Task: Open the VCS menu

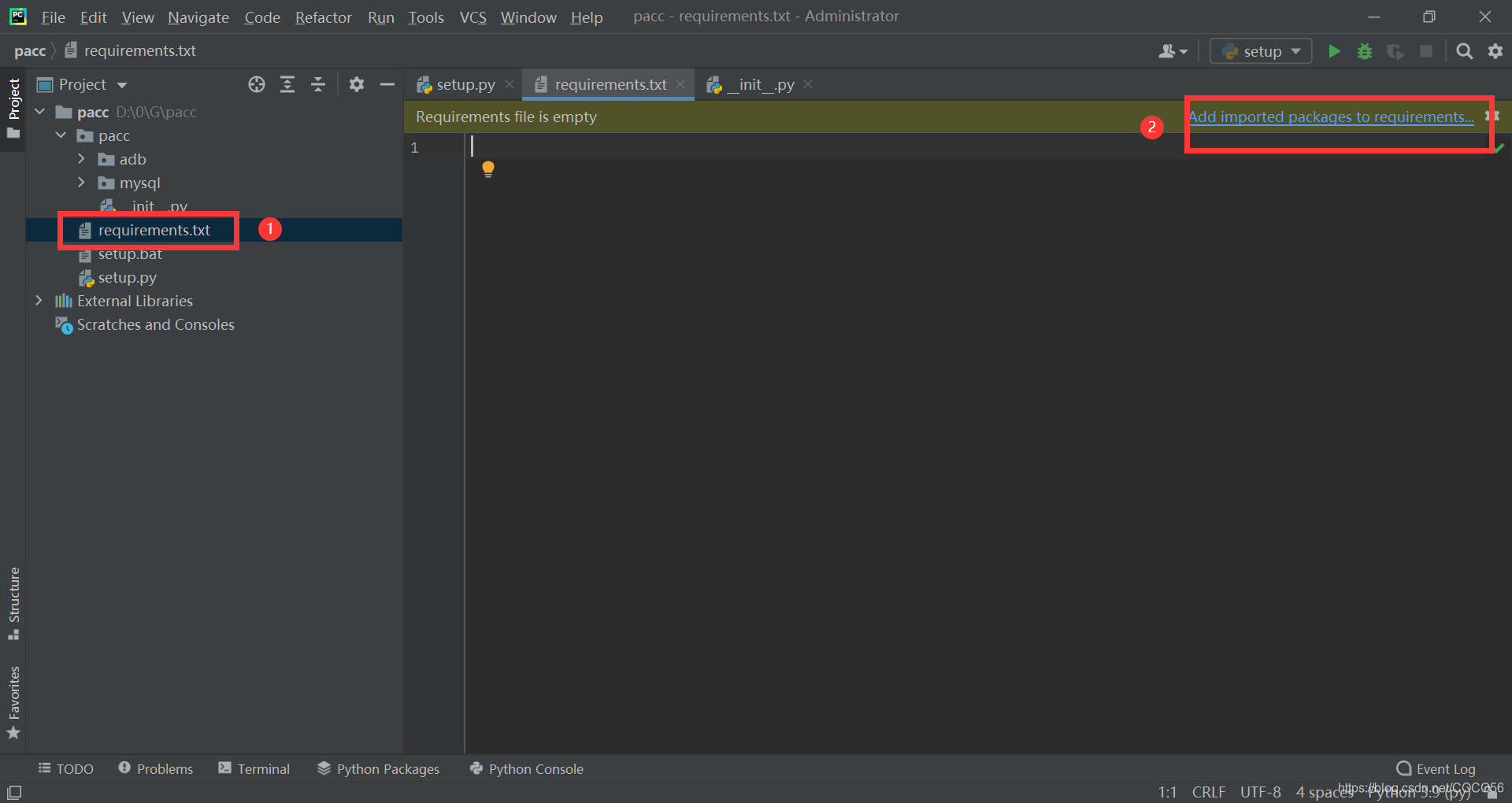Action: click(x=473, y=17)
